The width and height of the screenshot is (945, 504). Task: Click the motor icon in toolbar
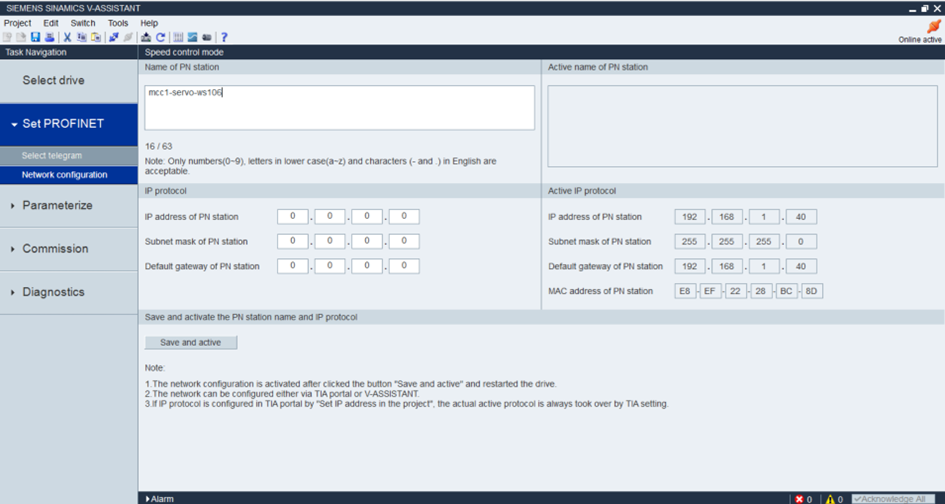(x=207, y=37)
